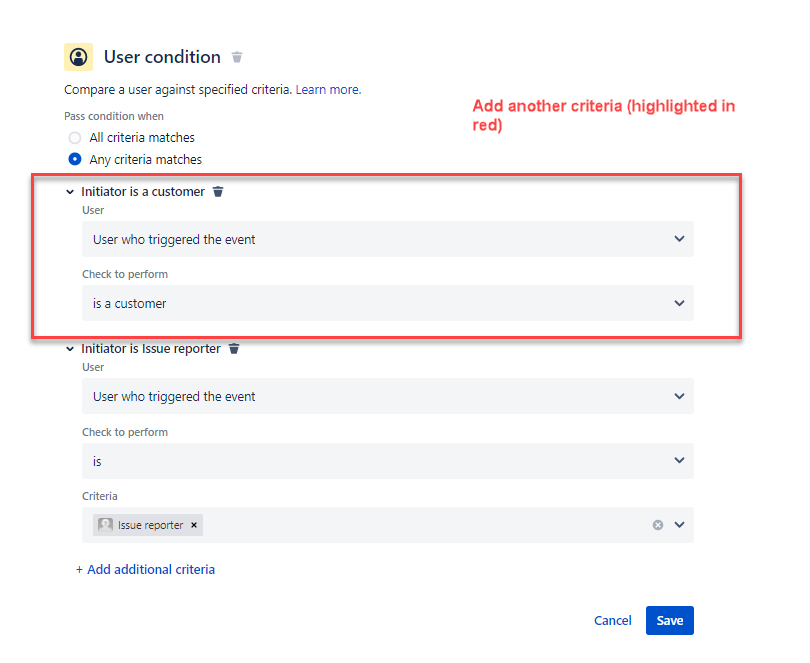Save the user condition
The width and height of the screenshot is (810, 663).
[x=669, y=621]
